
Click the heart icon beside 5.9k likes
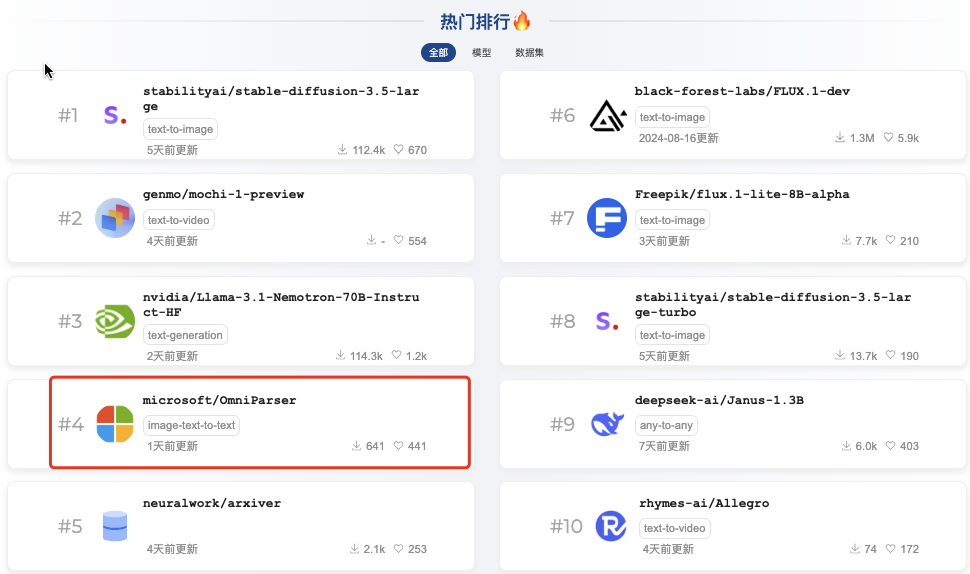tap(888, 137)
